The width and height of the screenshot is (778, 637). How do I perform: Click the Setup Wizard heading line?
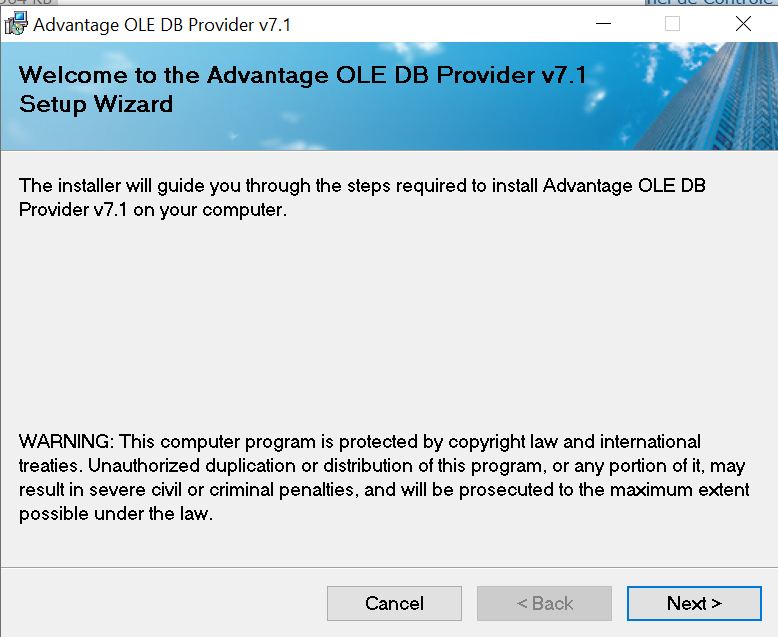tap(96, 103)
